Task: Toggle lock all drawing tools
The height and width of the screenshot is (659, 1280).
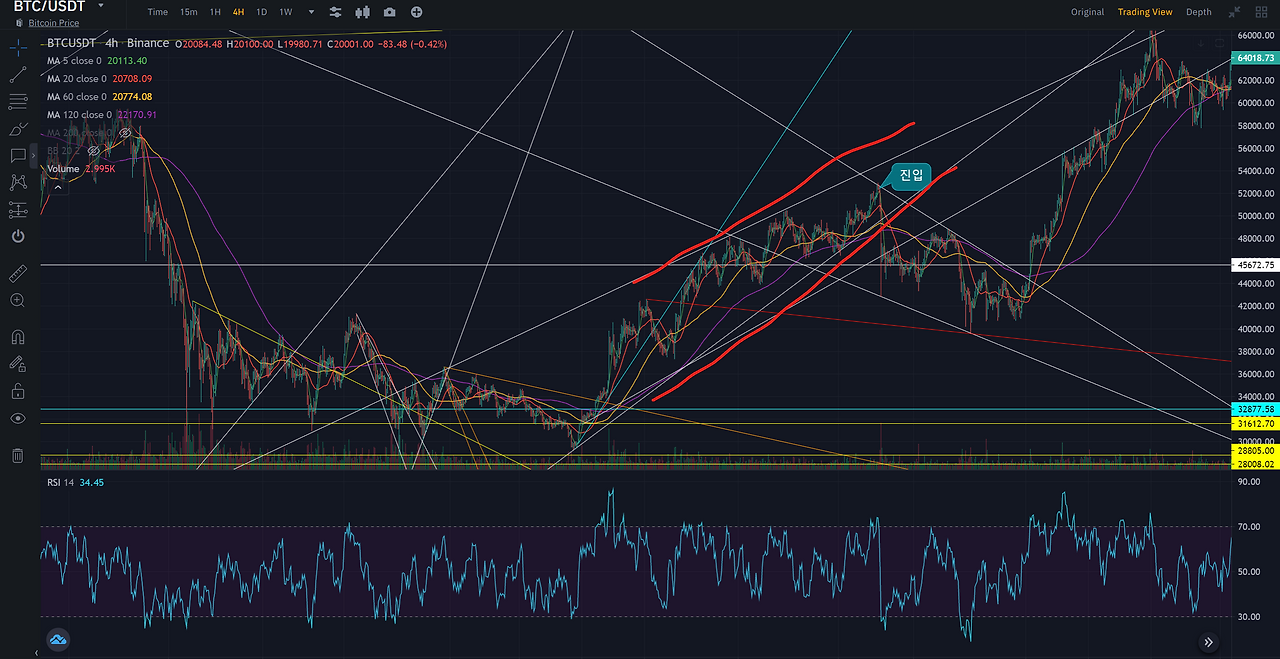Action: (x=17, y=391)
